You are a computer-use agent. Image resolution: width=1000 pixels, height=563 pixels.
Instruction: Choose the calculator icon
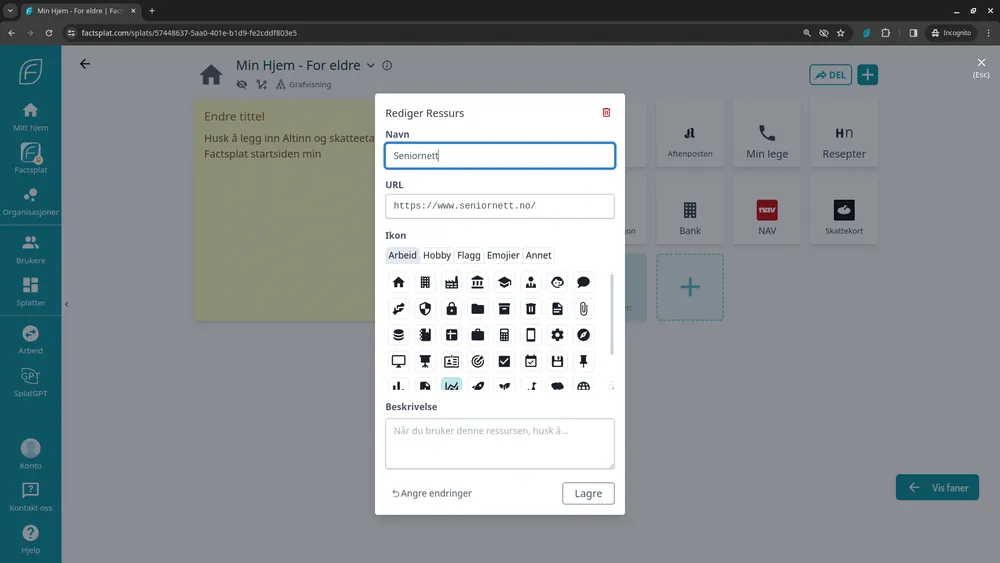pyautogui.click(x=504, y=335)
